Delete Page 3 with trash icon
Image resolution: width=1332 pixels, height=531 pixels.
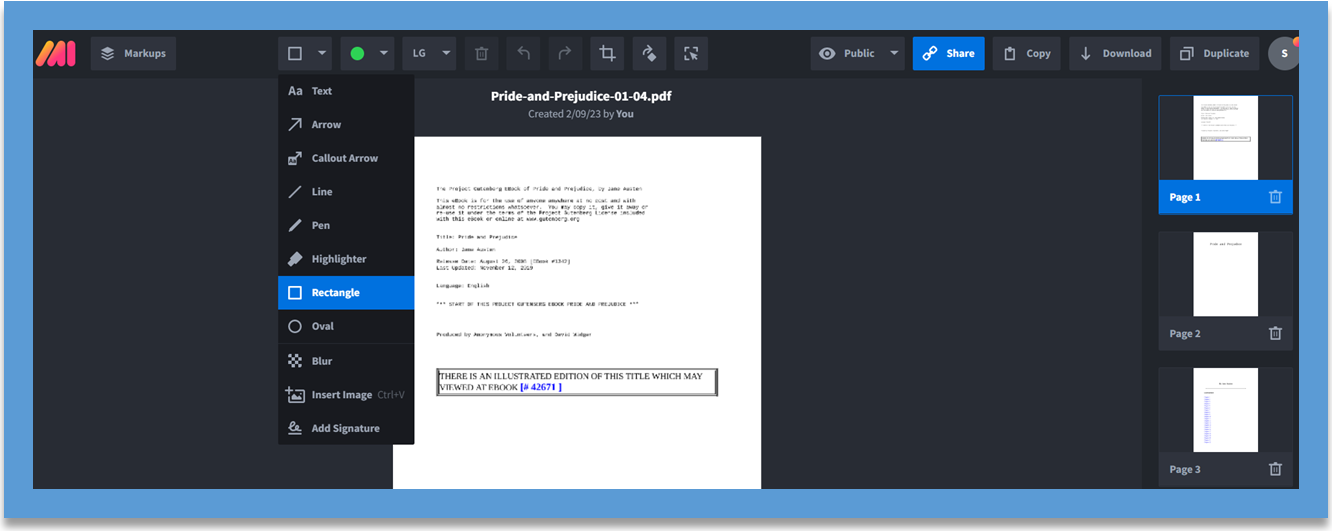coord(1275,469)
